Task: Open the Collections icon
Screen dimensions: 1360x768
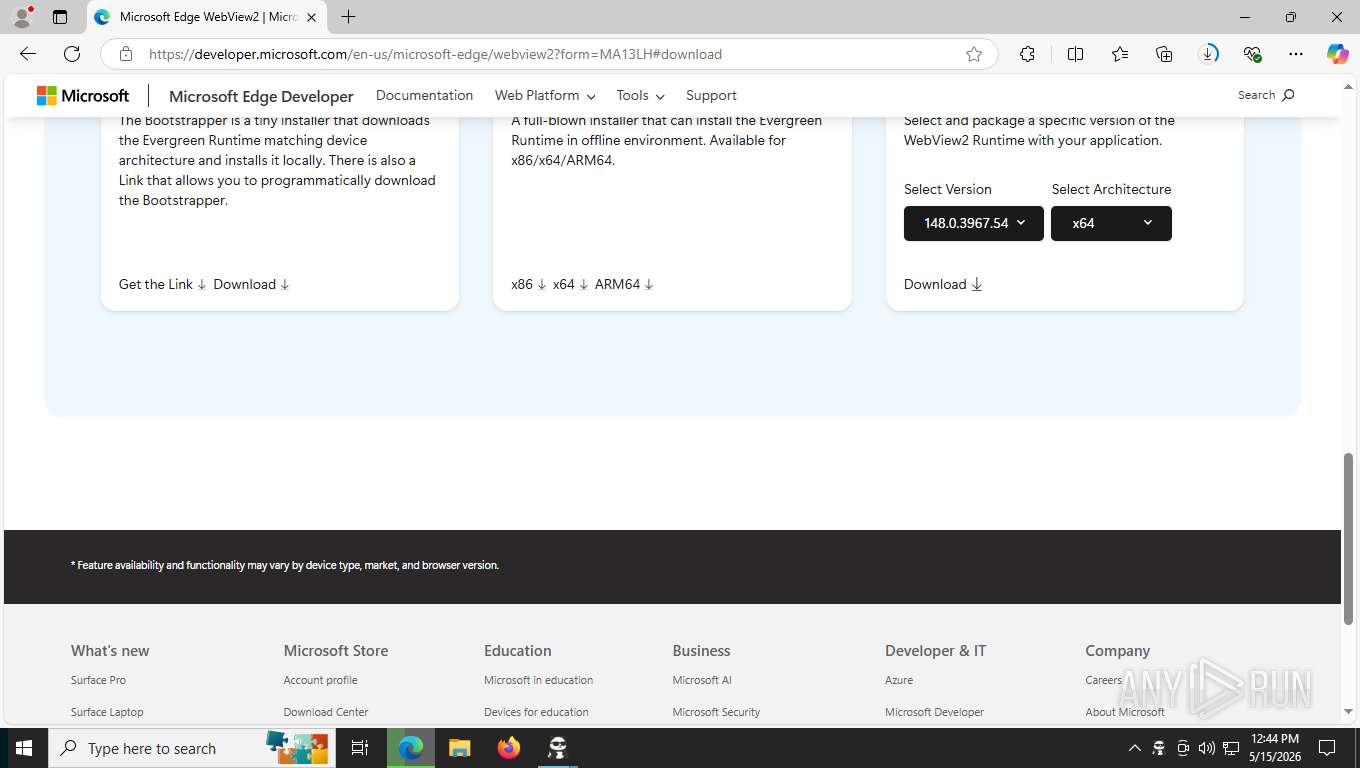Action: (1164, 54)
